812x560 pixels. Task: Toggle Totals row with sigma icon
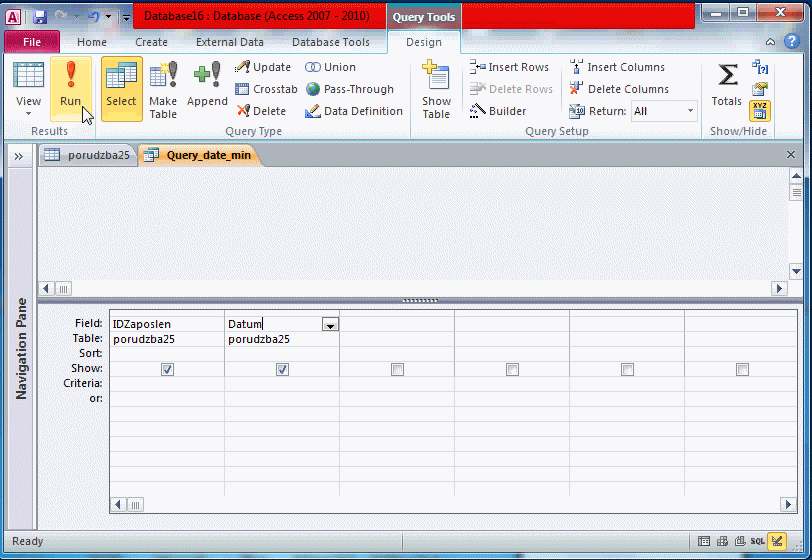pos(727,84)
